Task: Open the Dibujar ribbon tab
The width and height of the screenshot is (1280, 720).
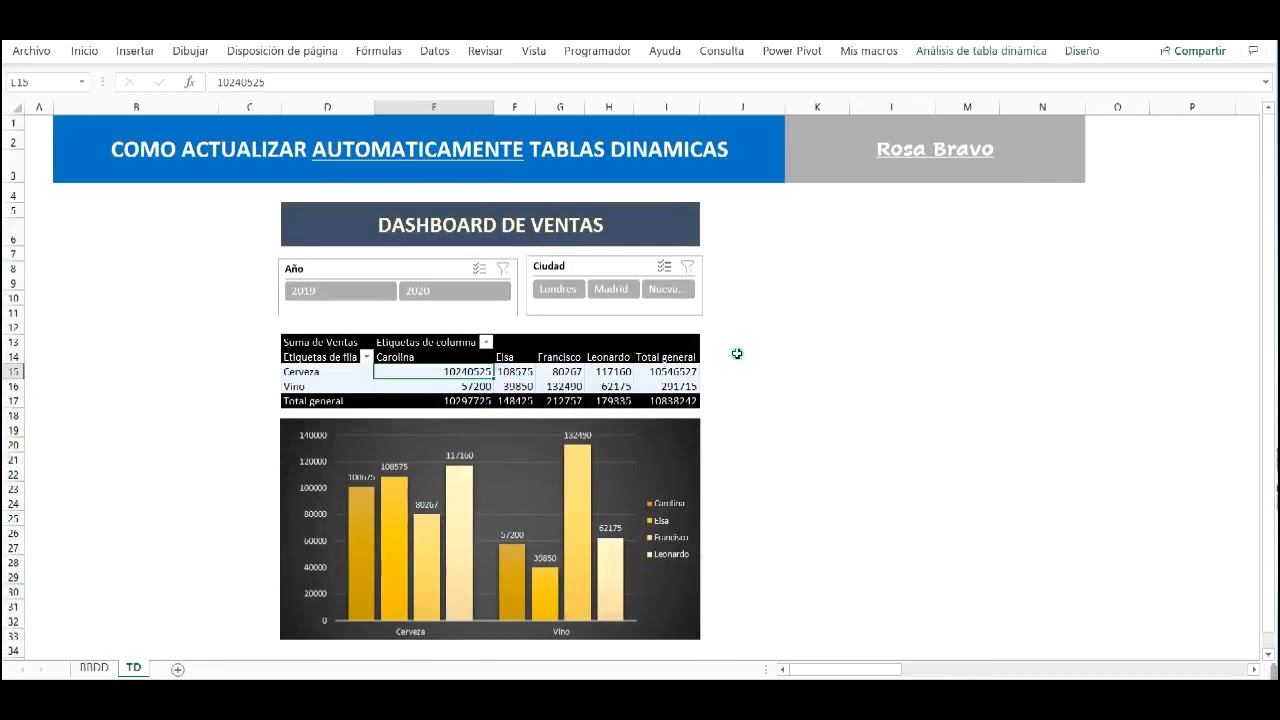Action: [190, 51]
